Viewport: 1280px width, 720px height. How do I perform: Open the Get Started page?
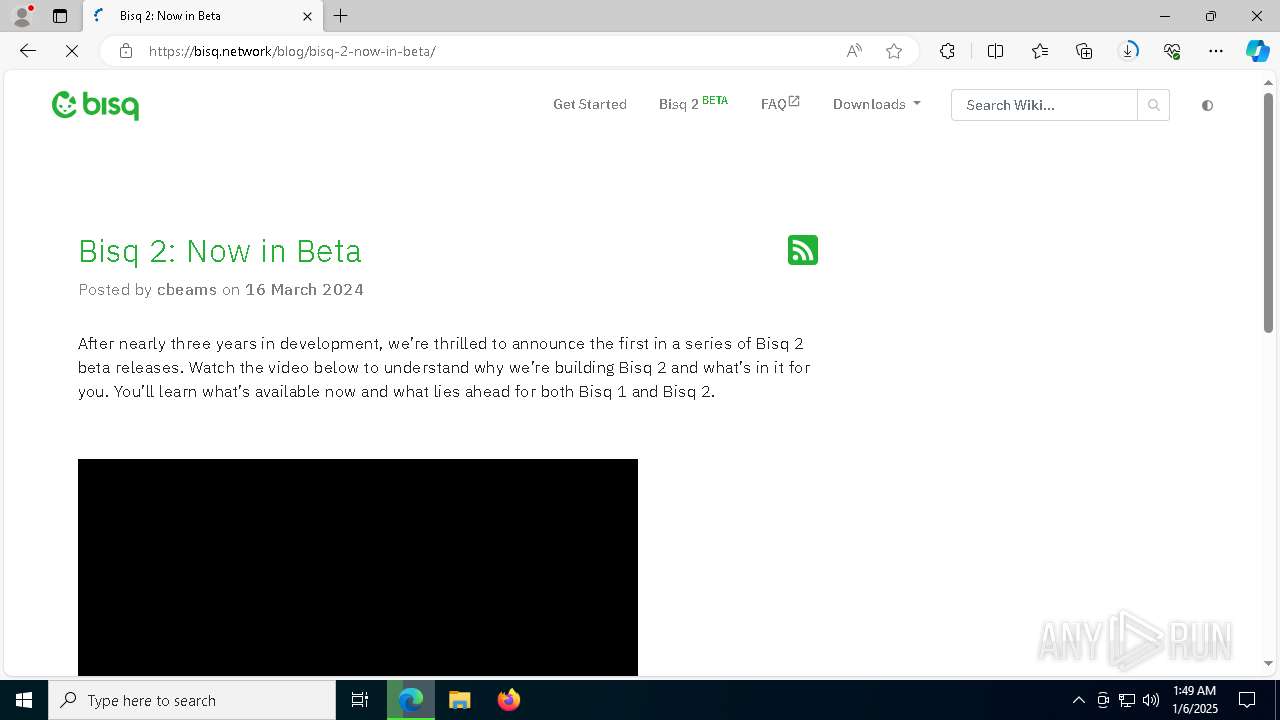tap(590, 104)
